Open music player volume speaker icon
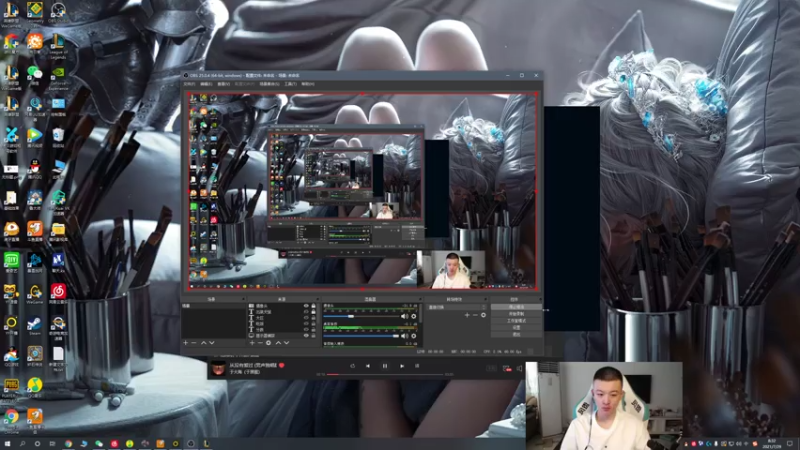800x450 pixels. [x=519, y=368]
